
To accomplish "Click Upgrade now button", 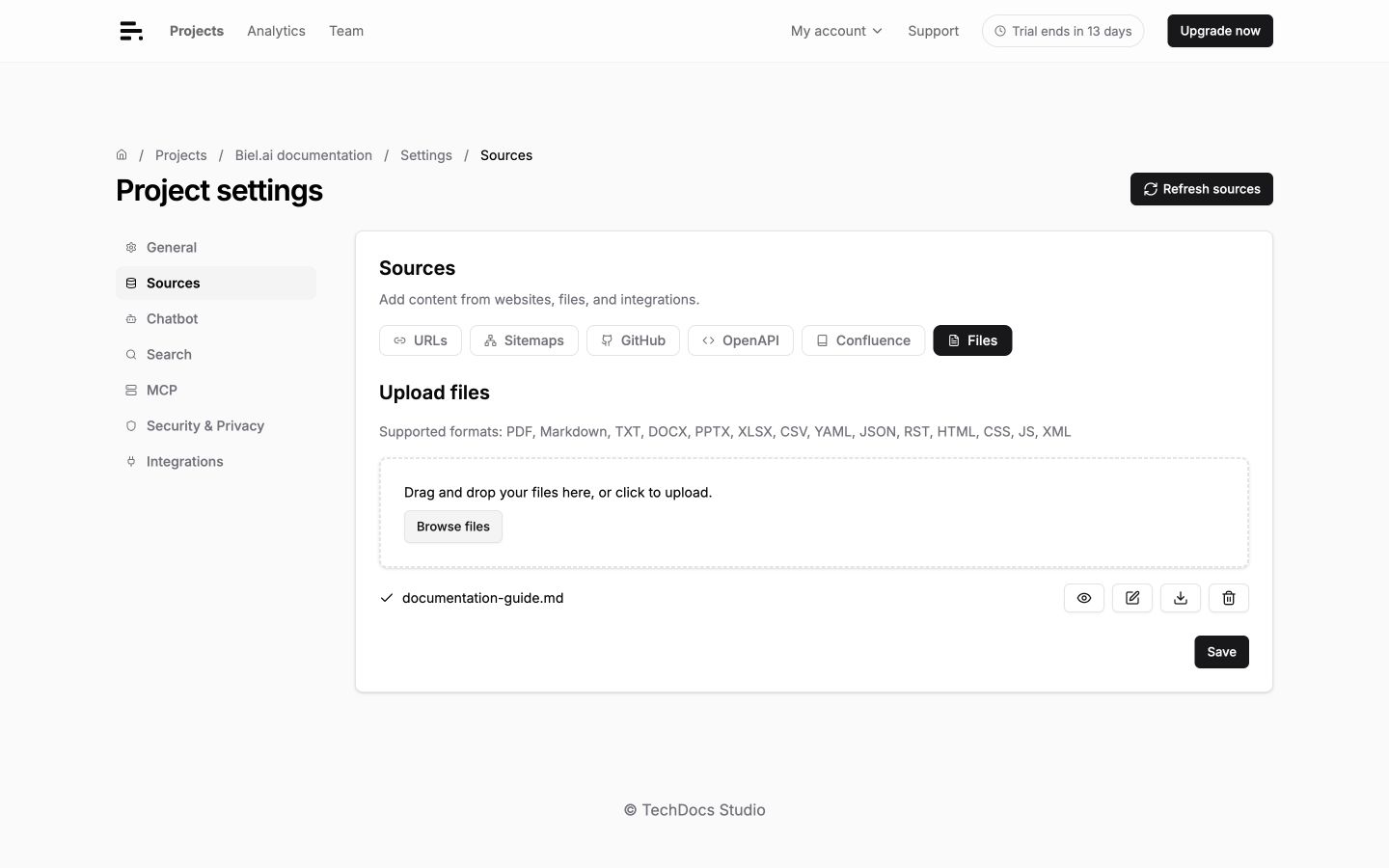I will click(1220, 31).
